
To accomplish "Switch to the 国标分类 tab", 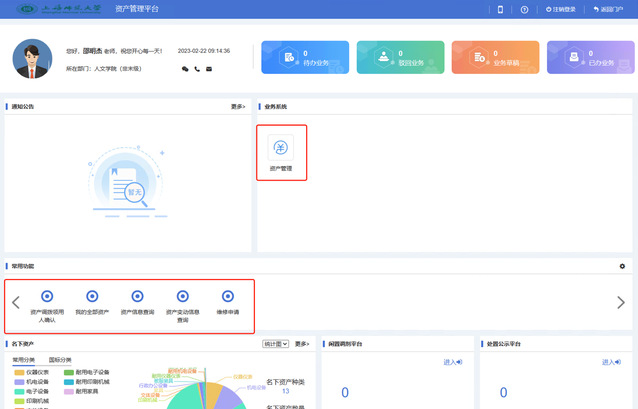I will coord(60,360).
